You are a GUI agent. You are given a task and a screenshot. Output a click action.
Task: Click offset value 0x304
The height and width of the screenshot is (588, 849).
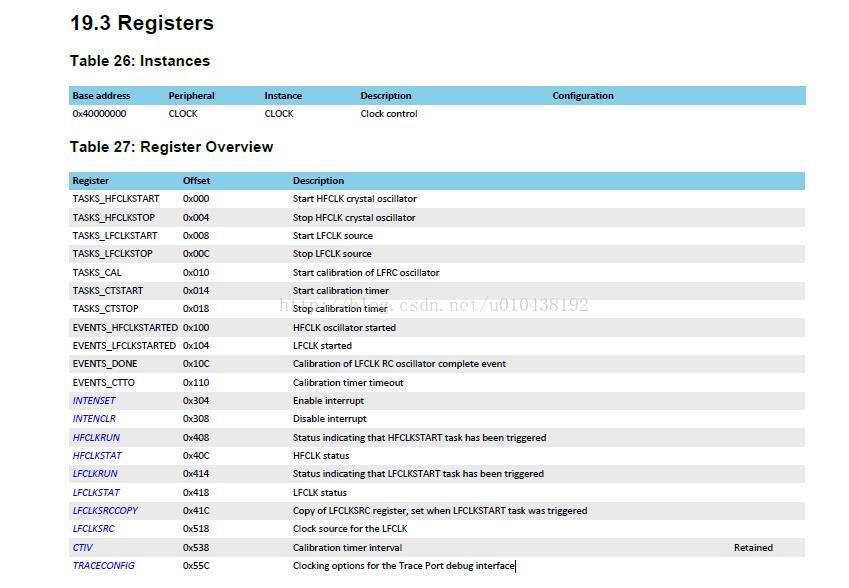(196, 401)
